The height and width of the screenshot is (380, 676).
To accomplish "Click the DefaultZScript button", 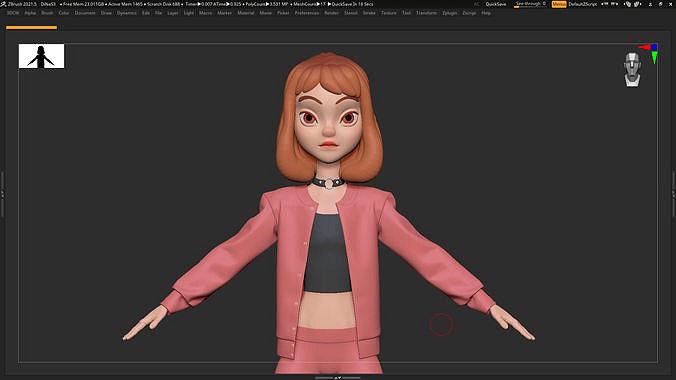I will 583,4.
